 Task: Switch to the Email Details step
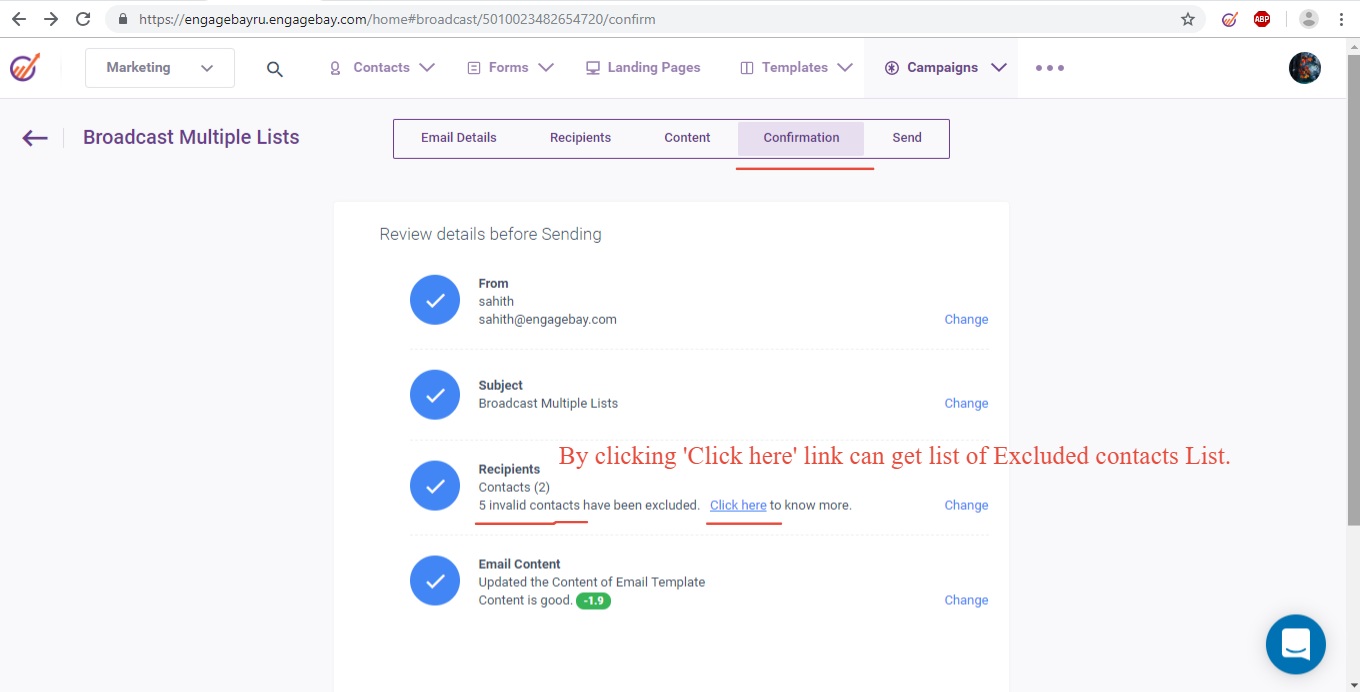coord(458,138)
